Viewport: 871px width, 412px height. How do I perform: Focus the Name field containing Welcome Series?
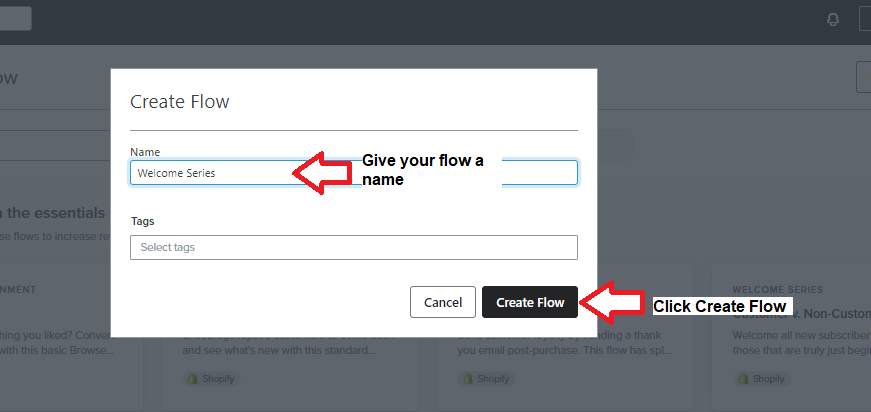(x=354, y=173)
